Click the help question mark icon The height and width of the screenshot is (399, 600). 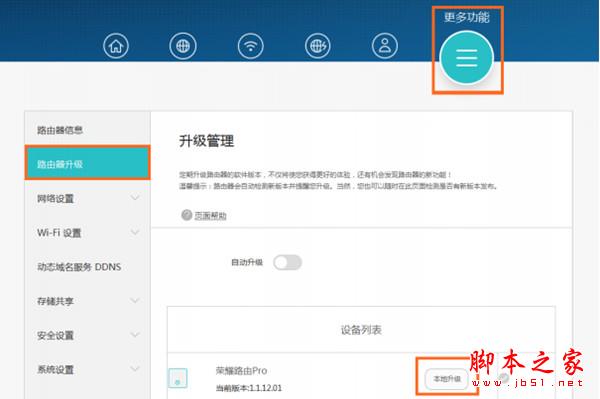[186, 215]
